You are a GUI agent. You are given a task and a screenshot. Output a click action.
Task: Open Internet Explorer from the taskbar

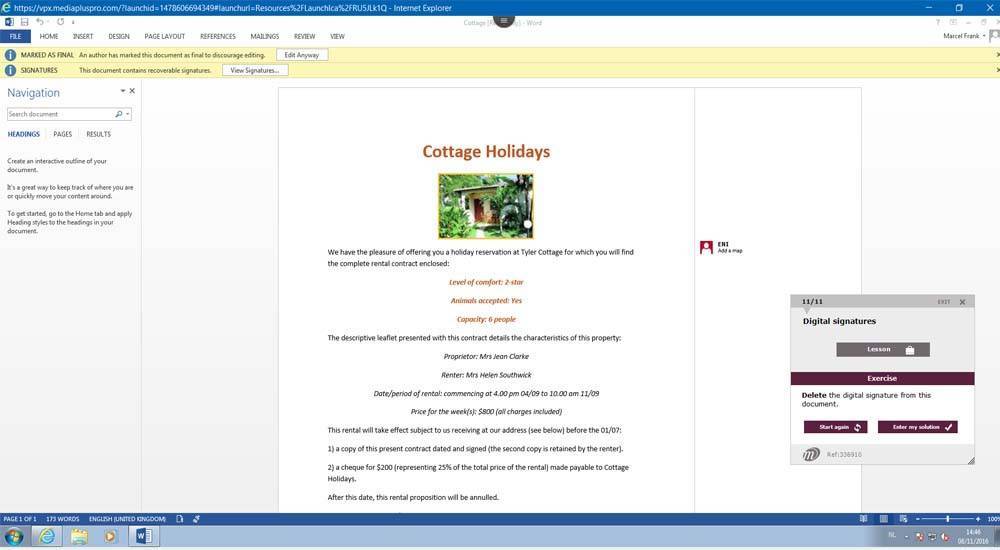click(x=46, y=537)
